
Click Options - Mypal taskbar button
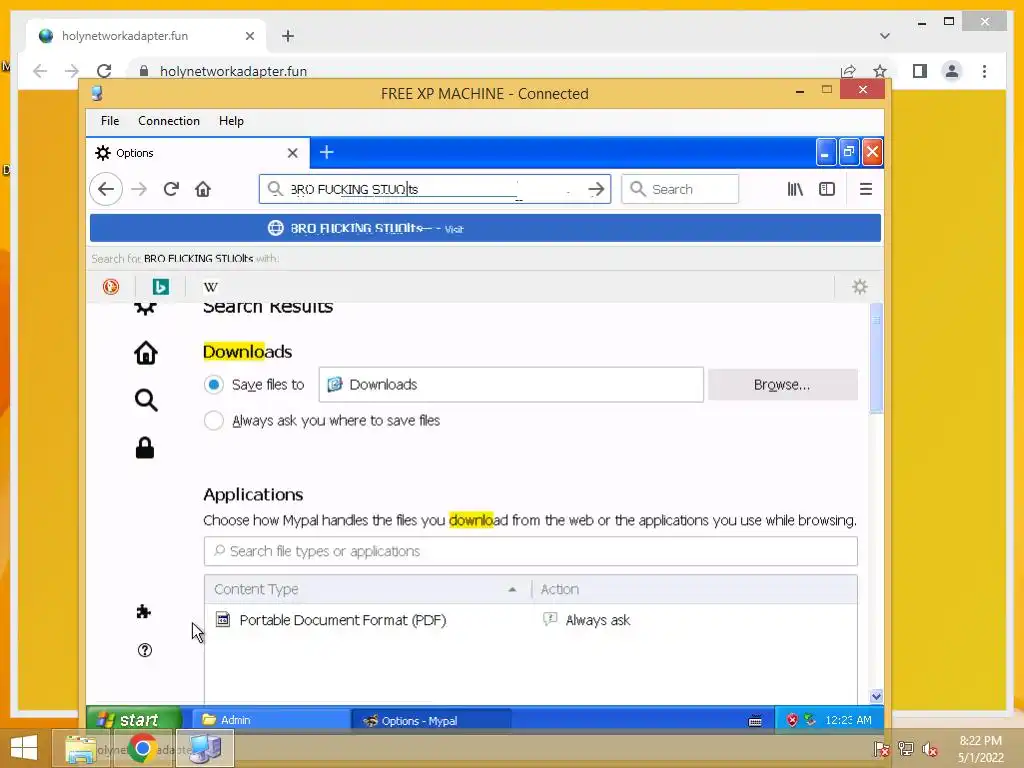(x=432, y=720)
